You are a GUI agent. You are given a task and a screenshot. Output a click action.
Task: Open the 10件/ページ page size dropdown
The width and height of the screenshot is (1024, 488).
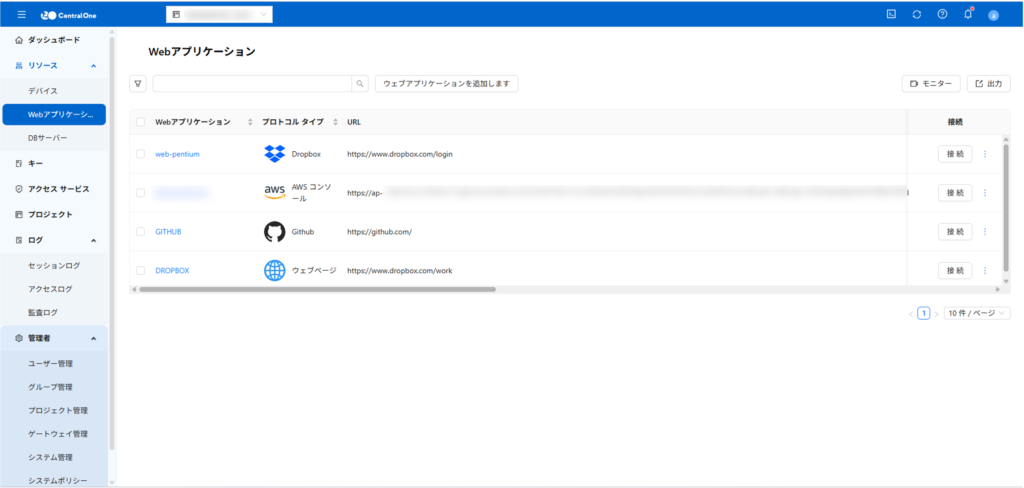tap(977, 313)
